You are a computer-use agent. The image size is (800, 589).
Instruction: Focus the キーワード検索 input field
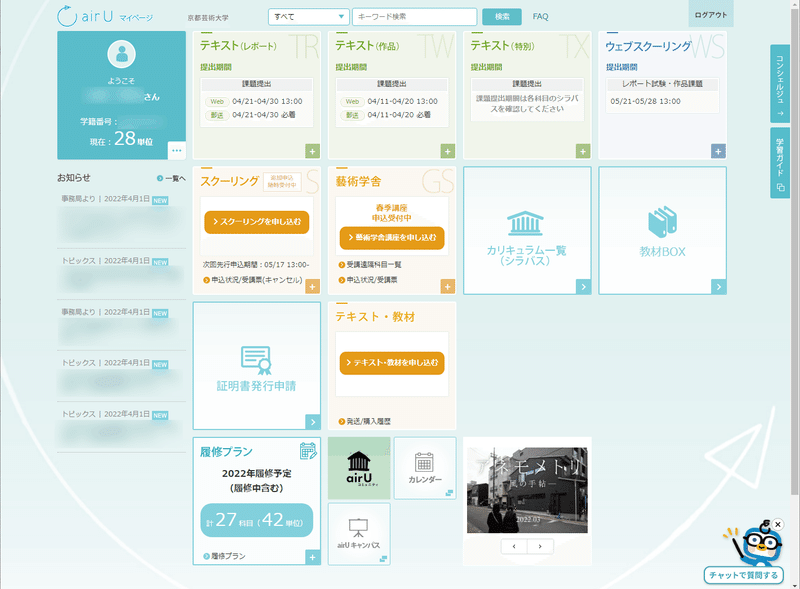[414, 16]
